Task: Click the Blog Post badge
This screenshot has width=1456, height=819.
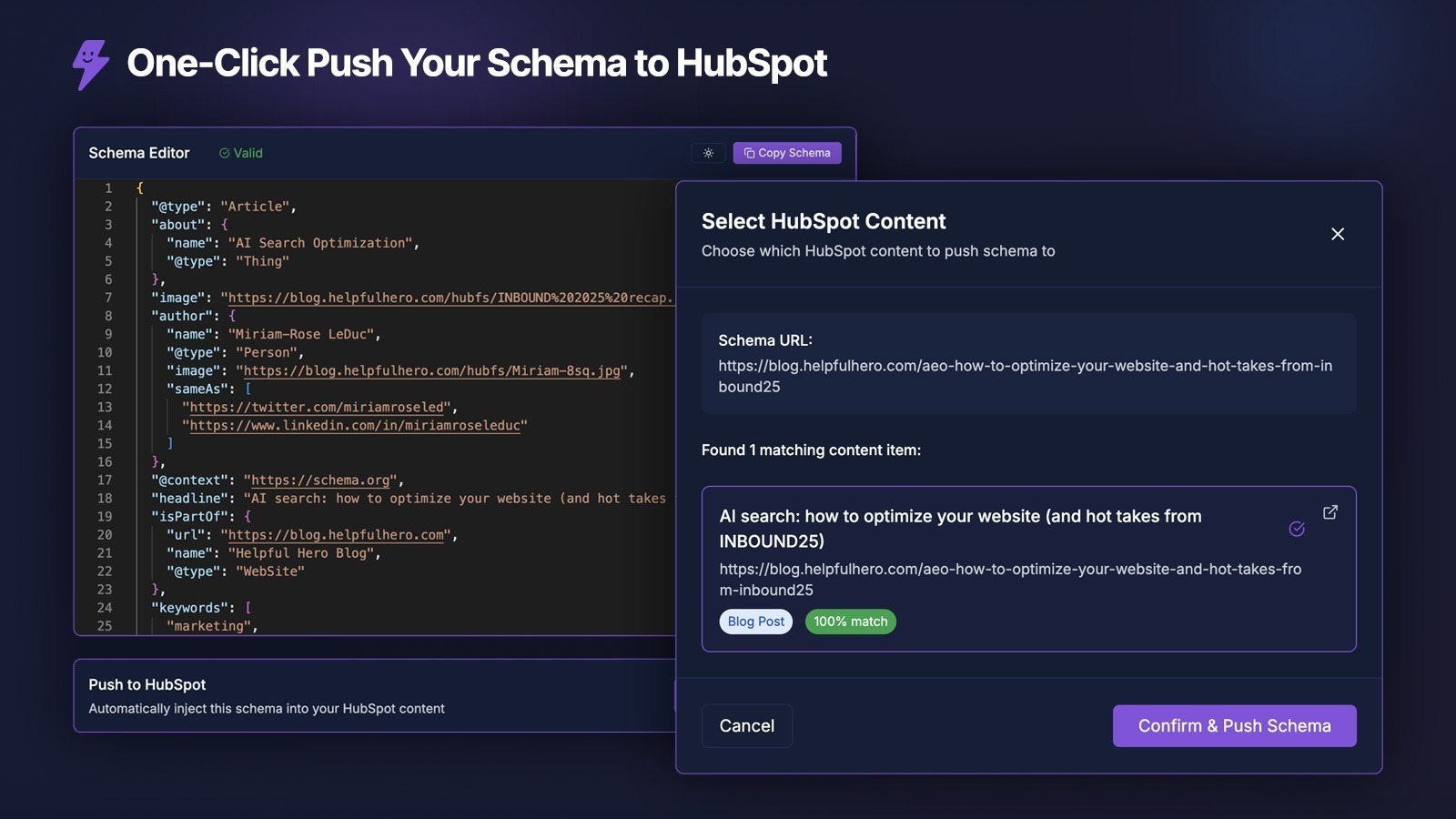Action: [755, 622]
